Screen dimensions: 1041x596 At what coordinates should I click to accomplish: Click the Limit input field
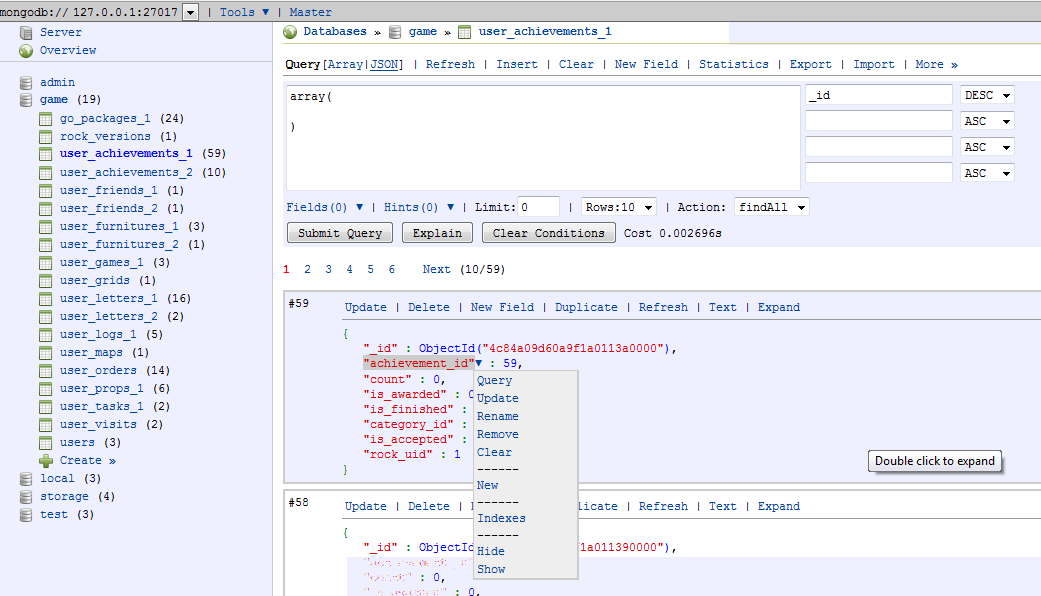(538, 207)
